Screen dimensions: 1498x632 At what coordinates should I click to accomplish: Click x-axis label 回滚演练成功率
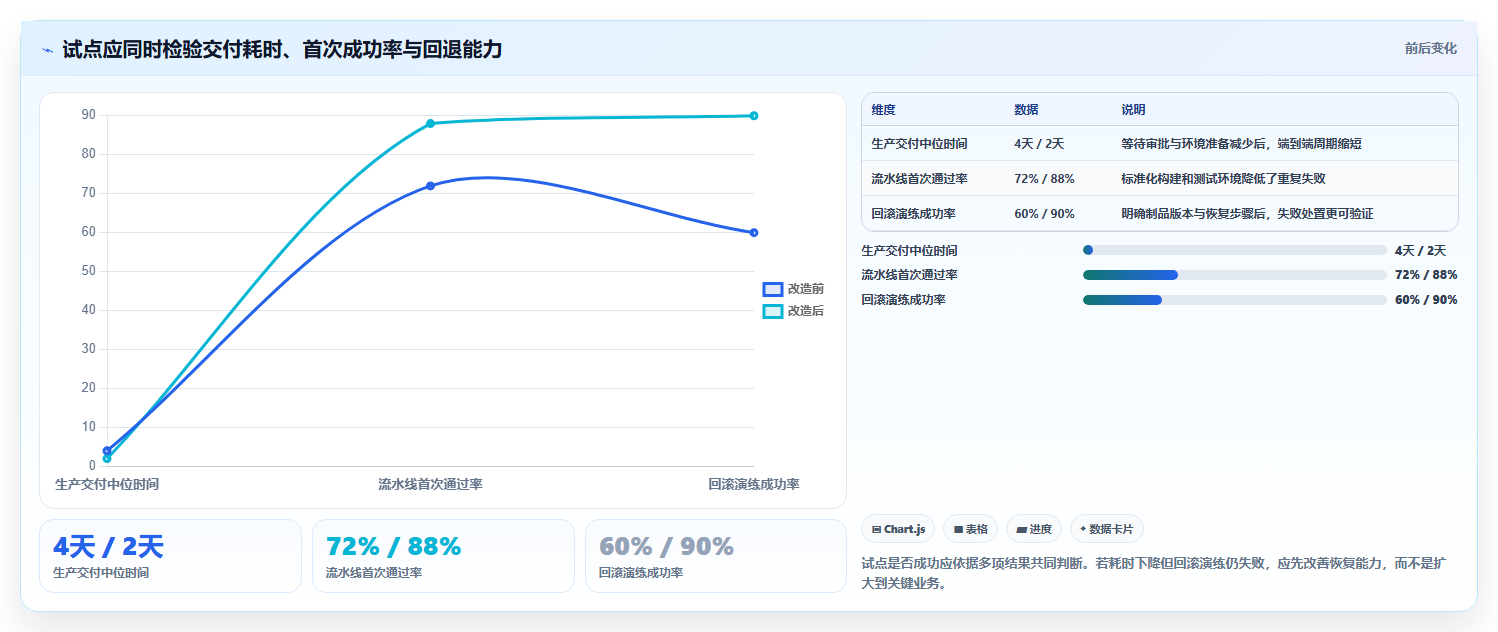(x=754, y=484)
